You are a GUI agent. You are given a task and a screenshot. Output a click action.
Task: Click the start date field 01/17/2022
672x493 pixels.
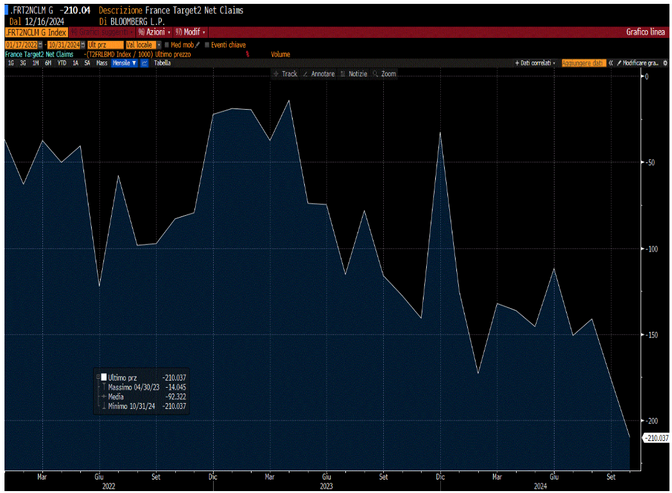click(19, 45)
